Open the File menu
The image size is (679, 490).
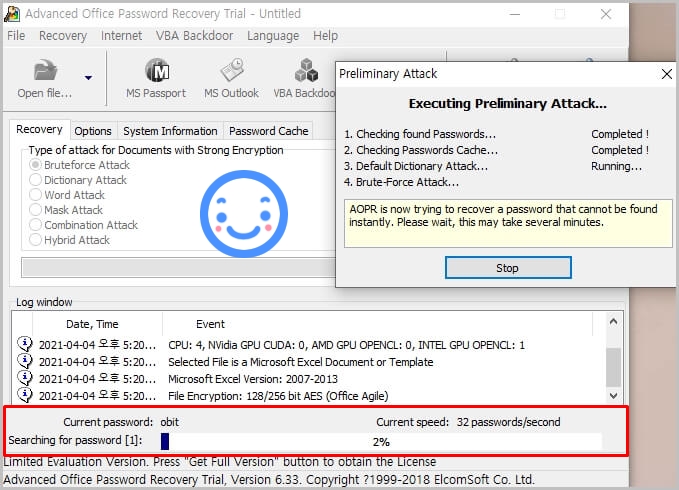coord(16,35)
